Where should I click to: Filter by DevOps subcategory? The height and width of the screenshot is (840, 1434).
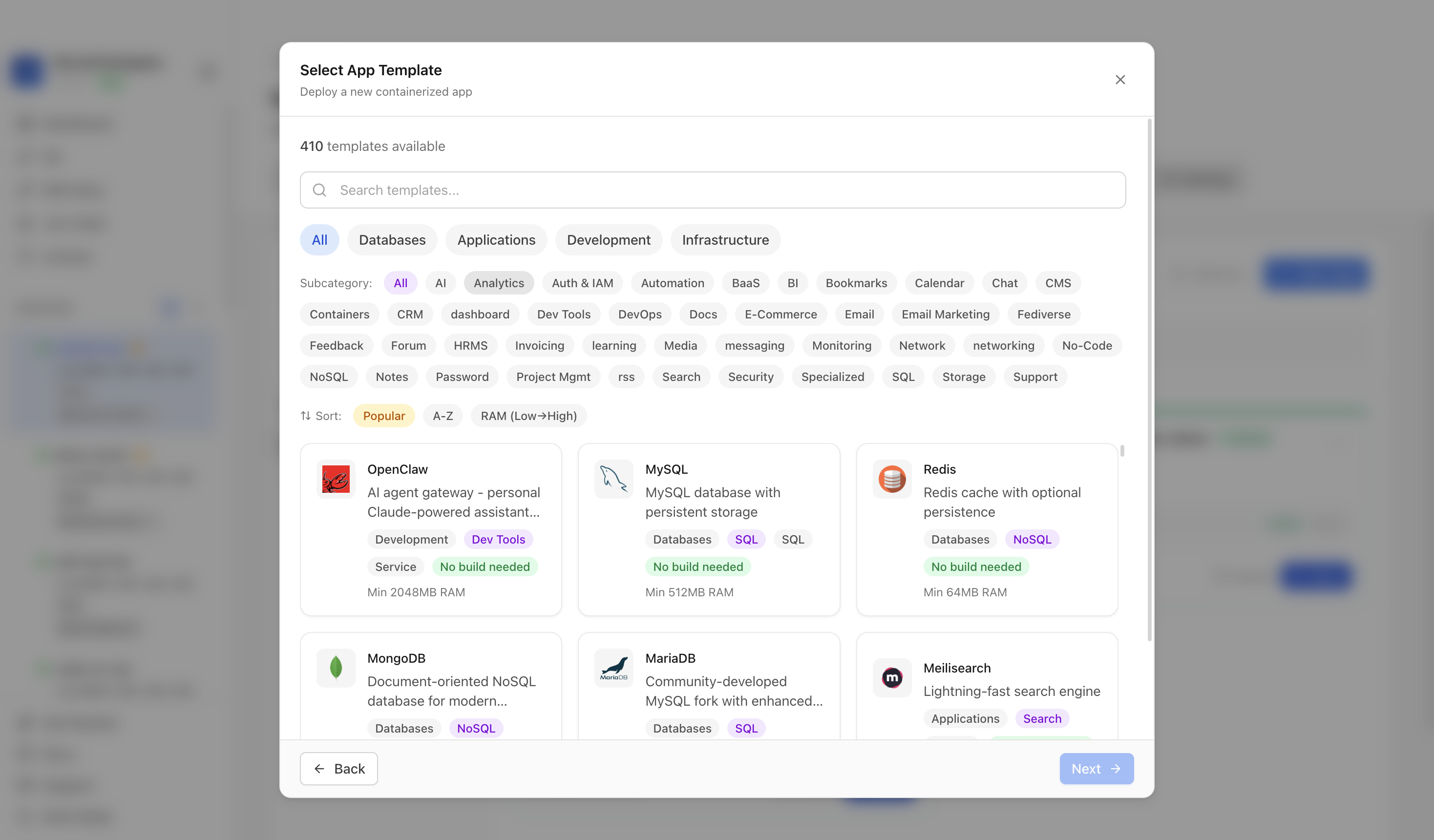640,314
